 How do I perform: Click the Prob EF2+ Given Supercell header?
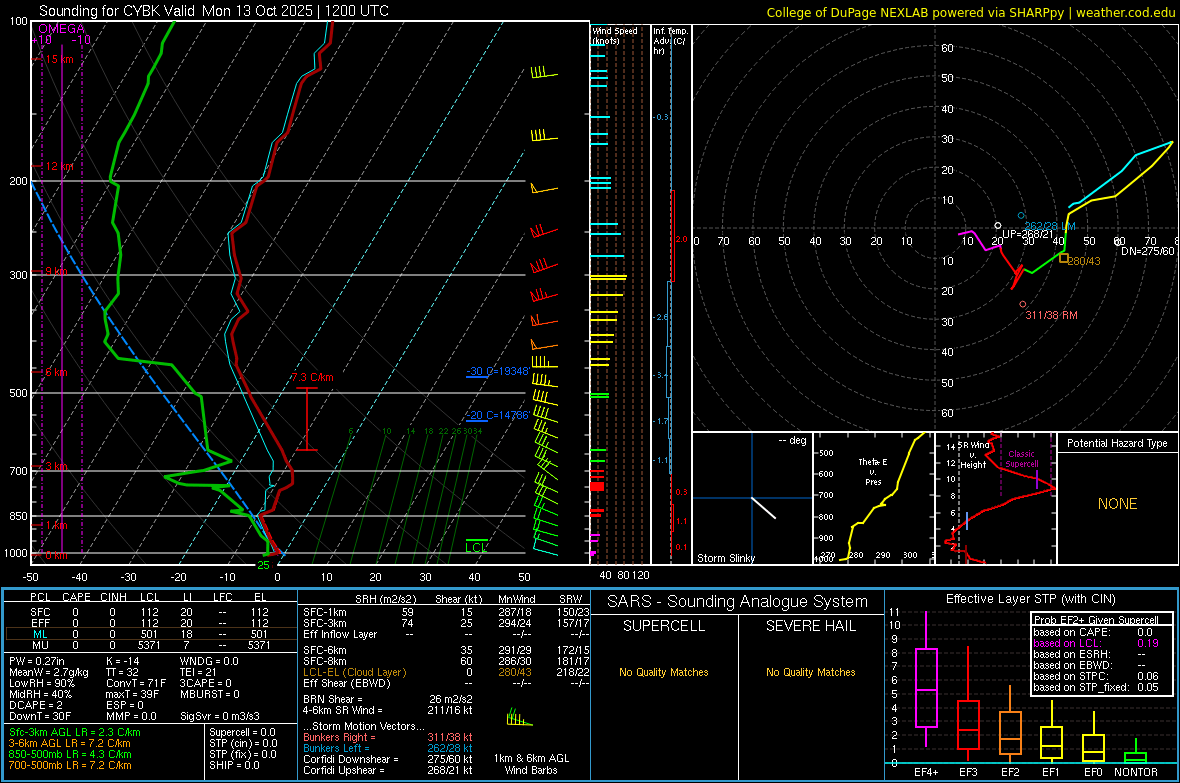pyautogui.click(x=1096, y=620)
